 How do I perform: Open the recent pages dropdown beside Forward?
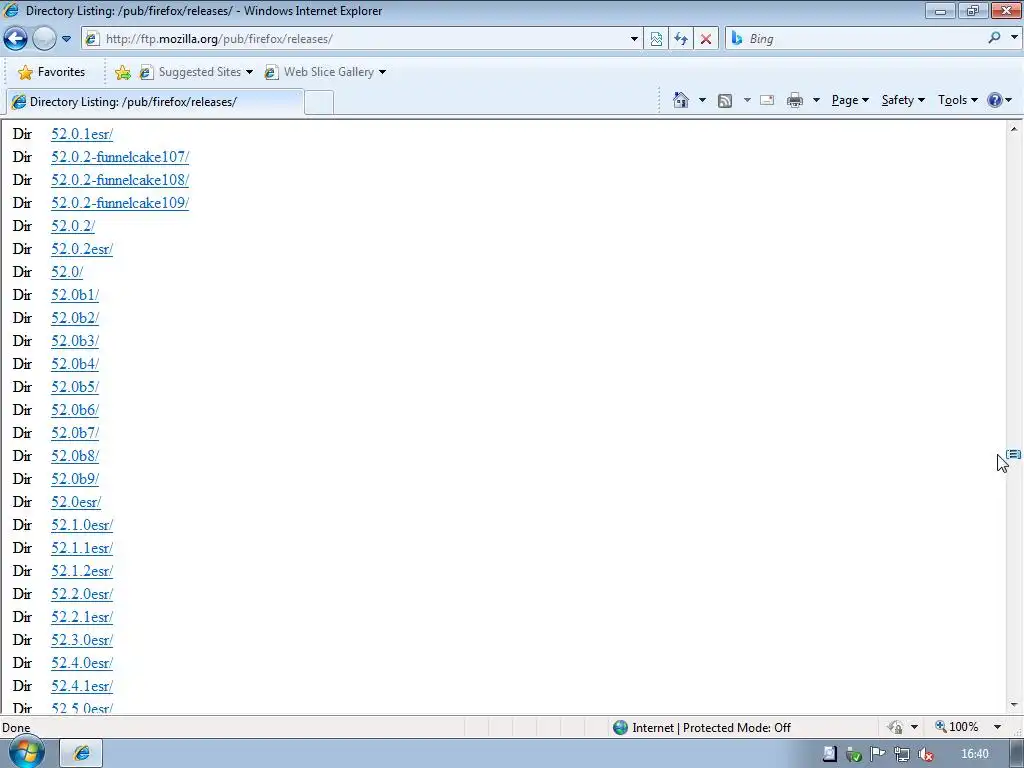(66, 39)
